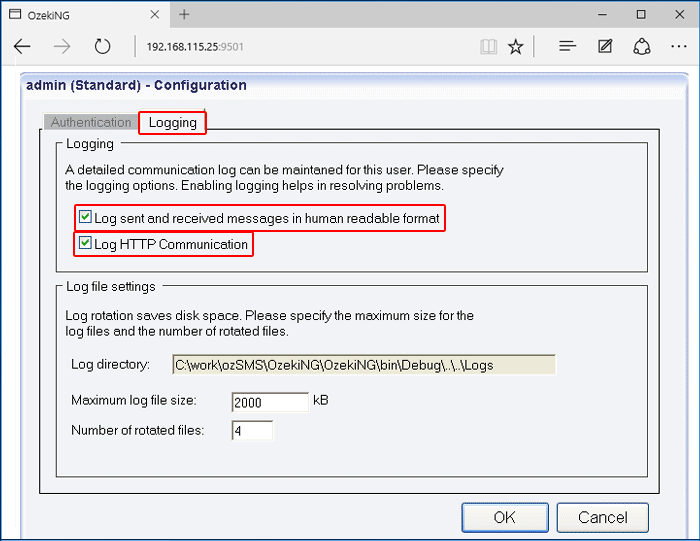Open the Hub lines icon
The height and width of the screenshot is (541, 700).
567,46
